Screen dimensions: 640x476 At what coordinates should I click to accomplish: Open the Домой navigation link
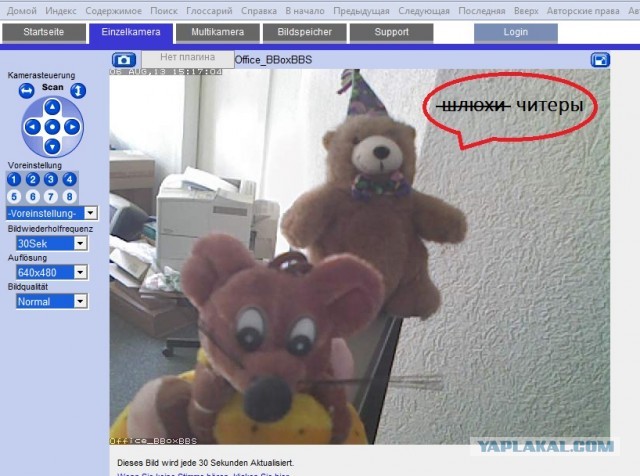click(x=22, y=11)
